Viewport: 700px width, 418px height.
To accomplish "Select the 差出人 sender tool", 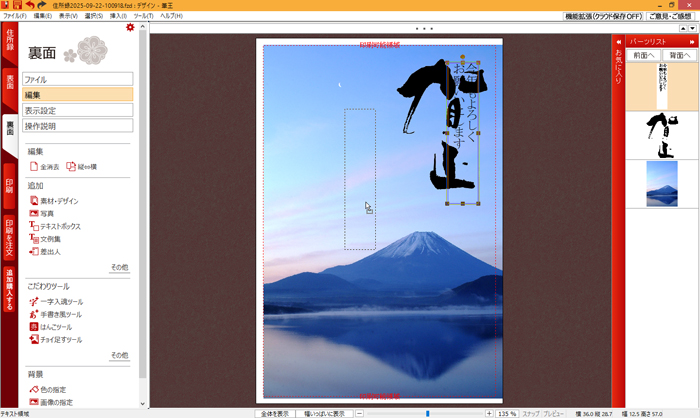I will click(x=34, y=251).
